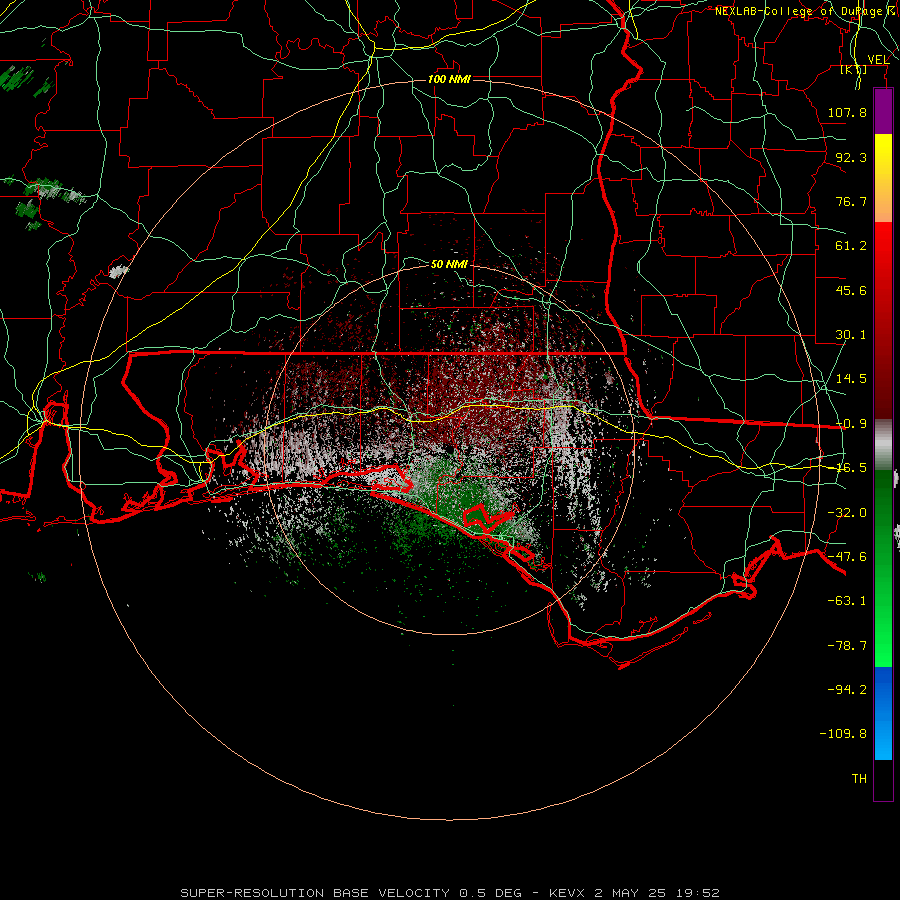Pick the purple segment of the velocity color bar
900x900 pixels.
(x=883, y=112)
